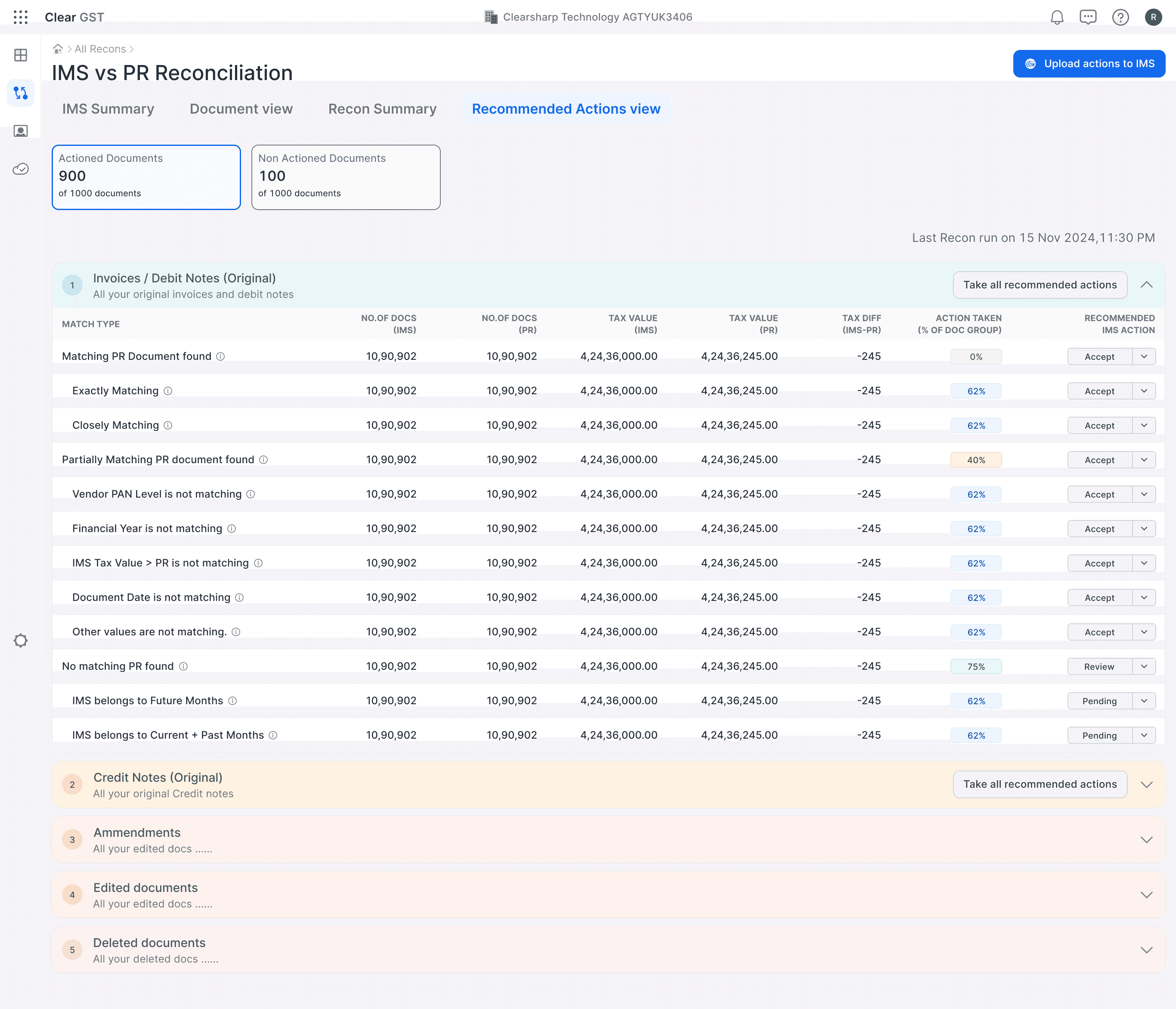Image resolution: width=1176 pixels, height=1009 pixels.
Task: Click info icon beside IMS Tax Value > PR
Action: [258, 563]
